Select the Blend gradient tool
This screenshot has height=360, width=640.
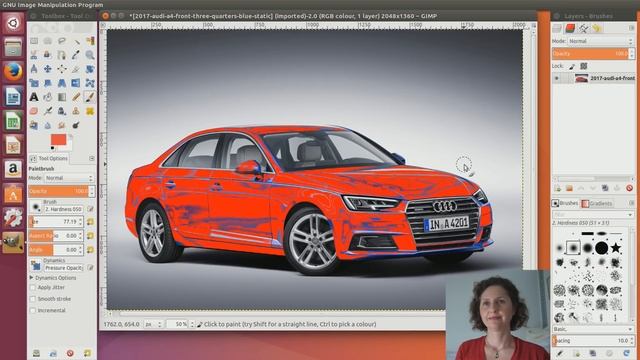point(62,97)
